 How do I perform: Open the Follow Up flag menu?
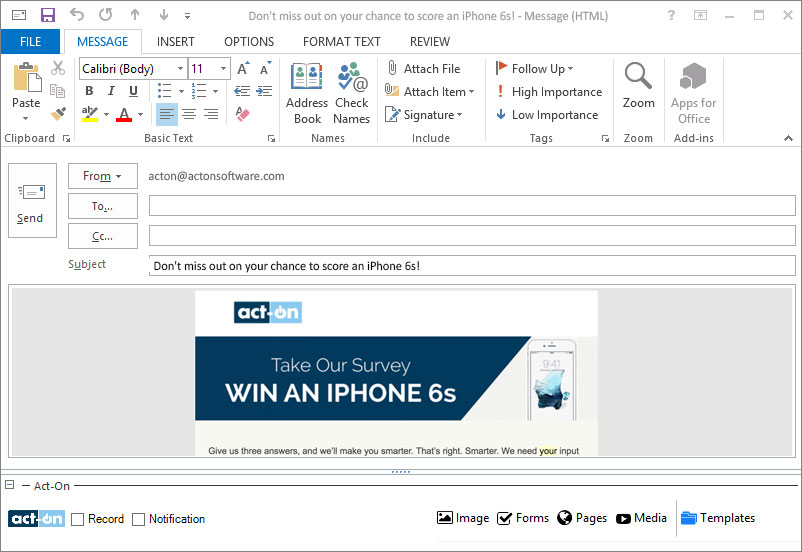click(534, 69)
